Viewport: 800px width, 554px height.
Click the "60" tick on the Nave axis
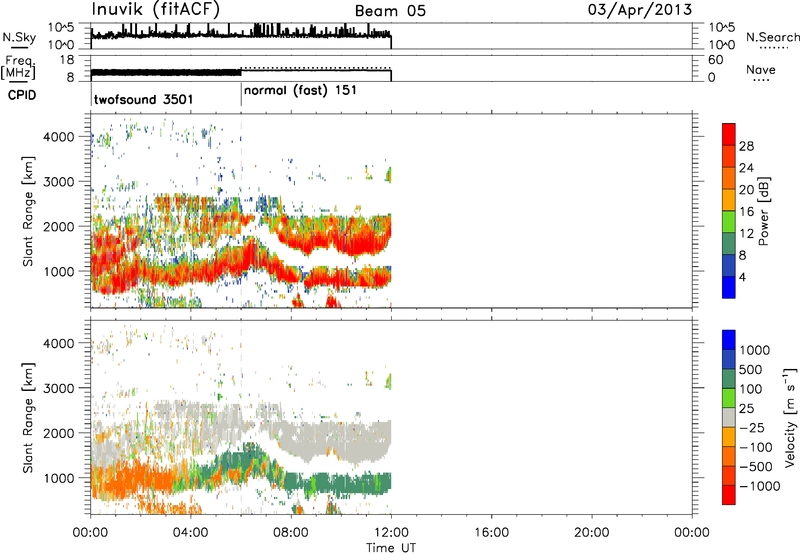pyautogui.click(x=715, y=60)
